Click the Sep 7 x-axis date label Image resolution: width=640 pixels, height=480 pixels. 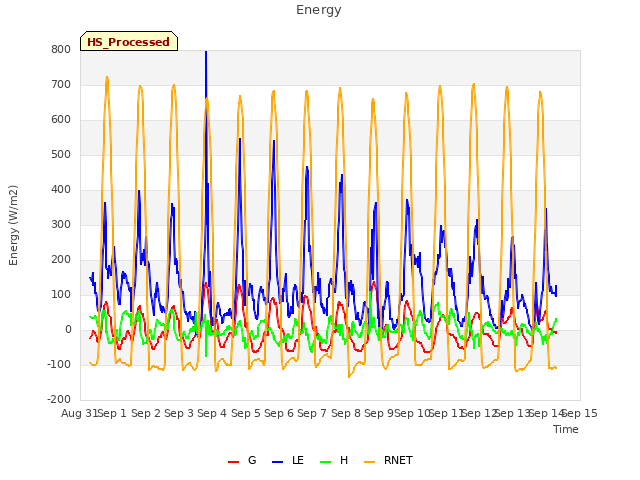[x=312, y=413]
